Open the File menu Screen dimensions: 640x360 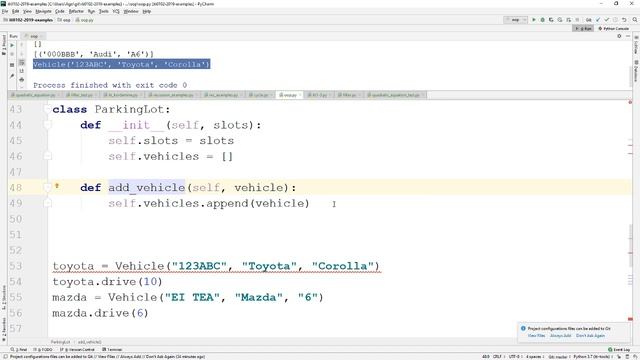coord(5,11)
